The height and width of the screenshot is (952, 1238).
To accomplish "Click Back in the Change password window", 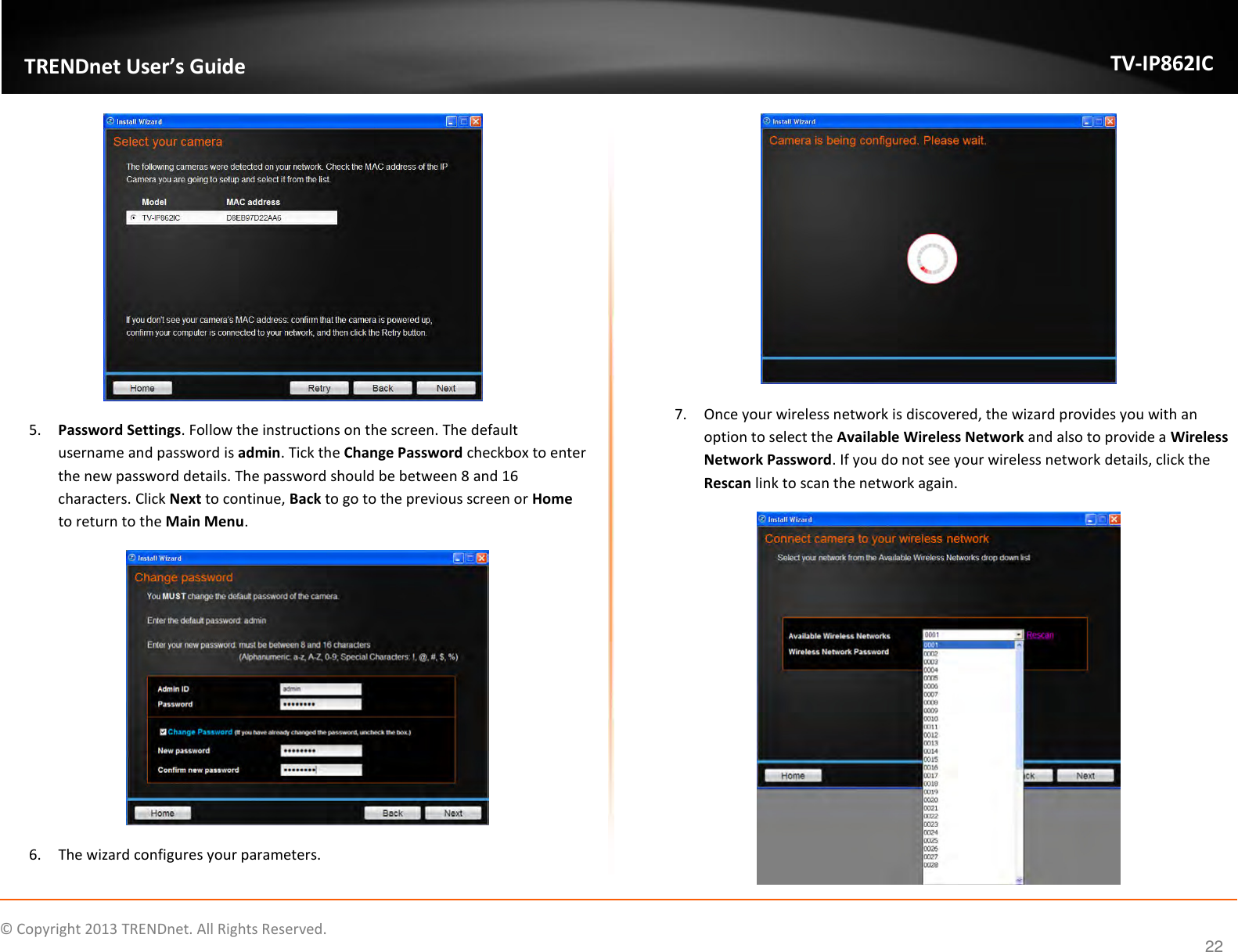I will click(x=393, y=813).
